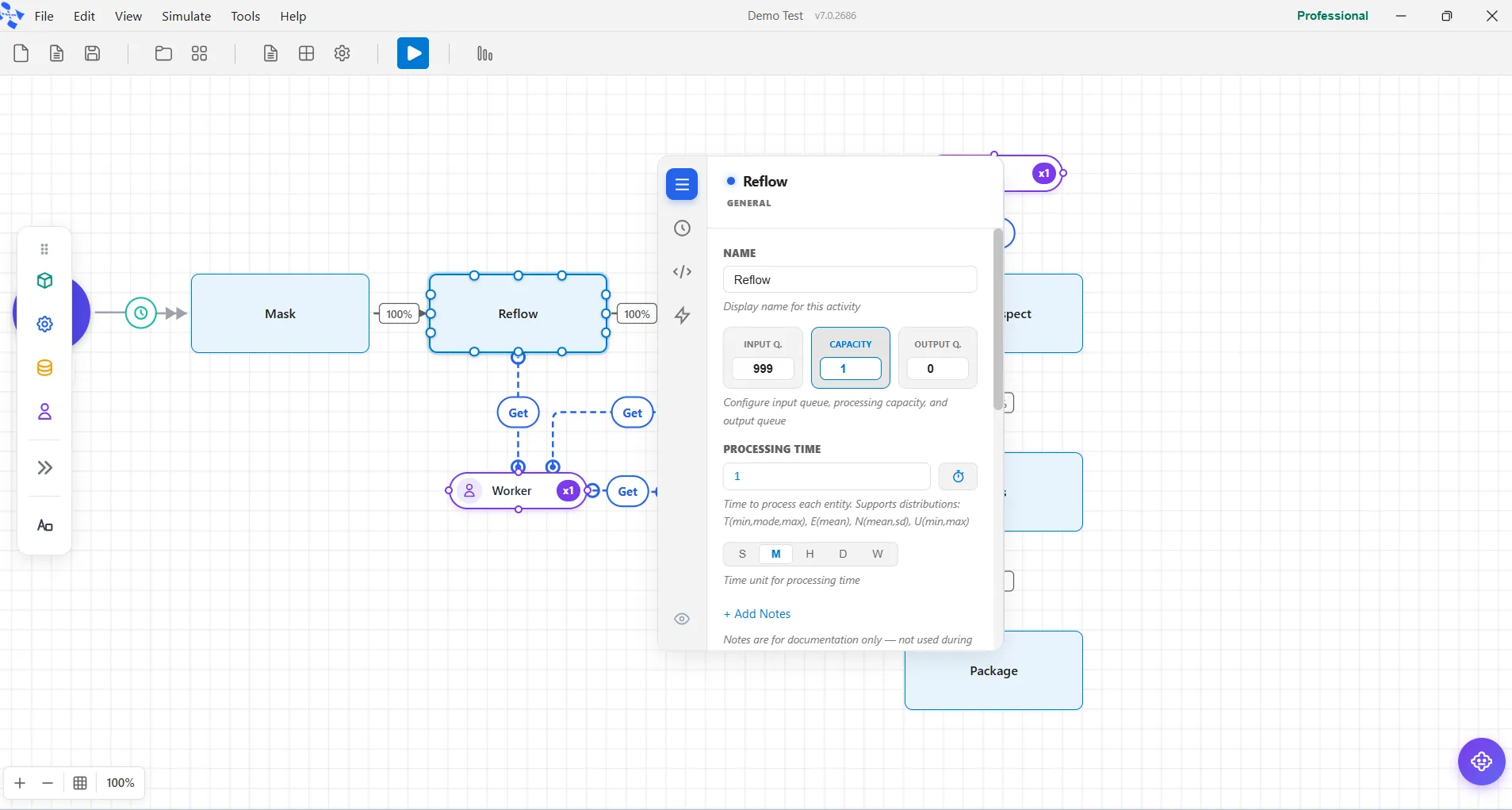This screenshot has height=810, width=1512.
Task: Open the File menu
Action: 44,16
